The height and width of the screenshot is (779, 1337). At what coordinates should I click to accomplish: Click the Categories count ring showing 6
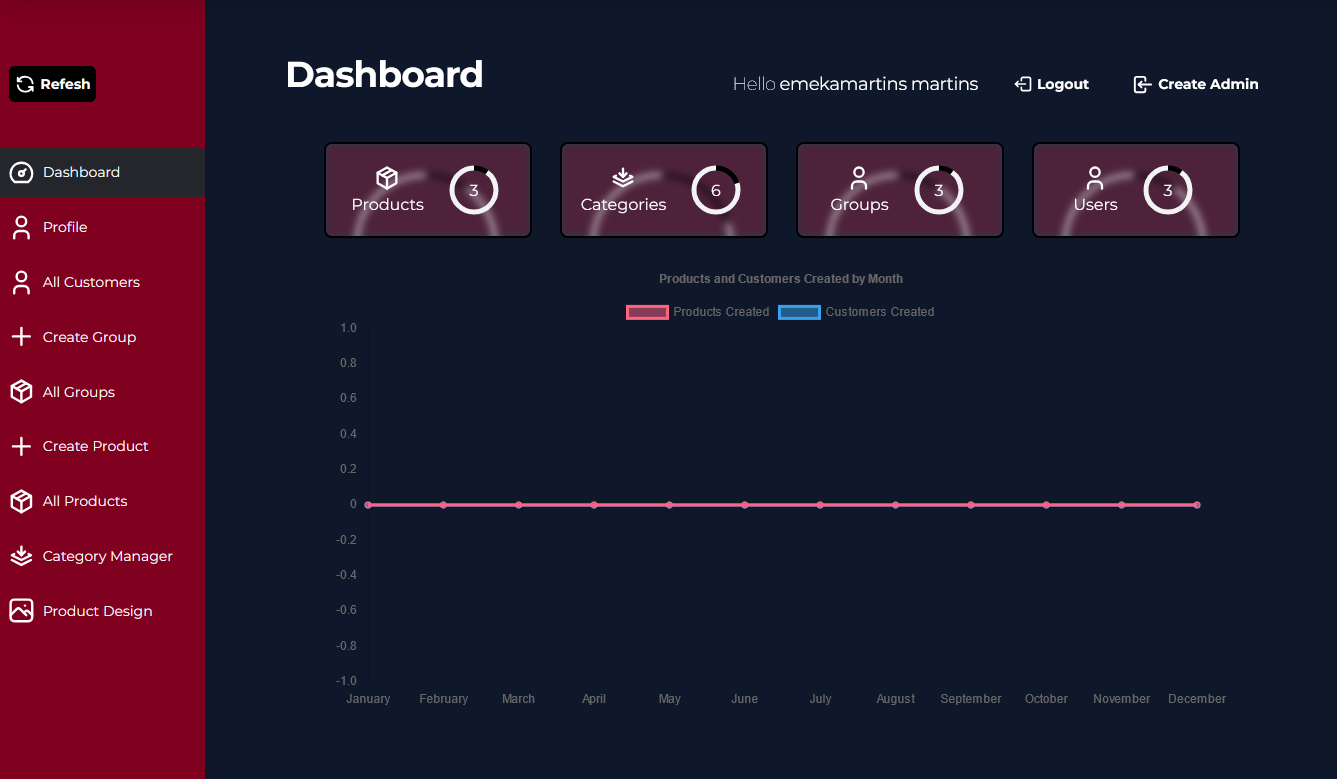(716, 190)
